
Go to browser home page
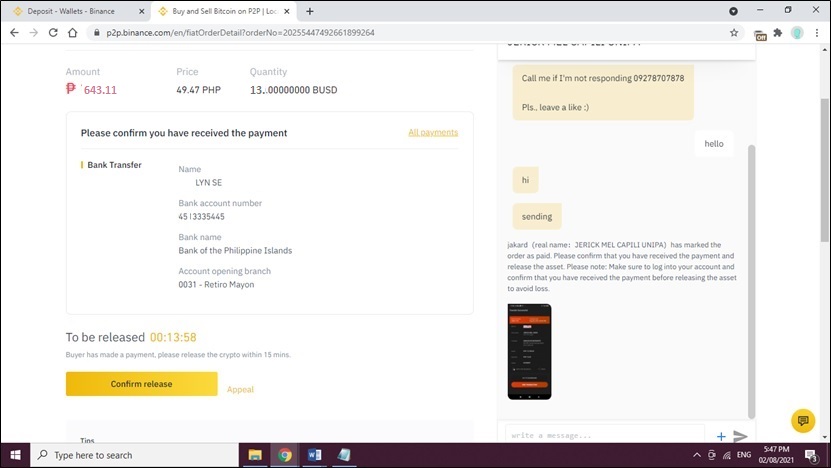tap(73, 32)
